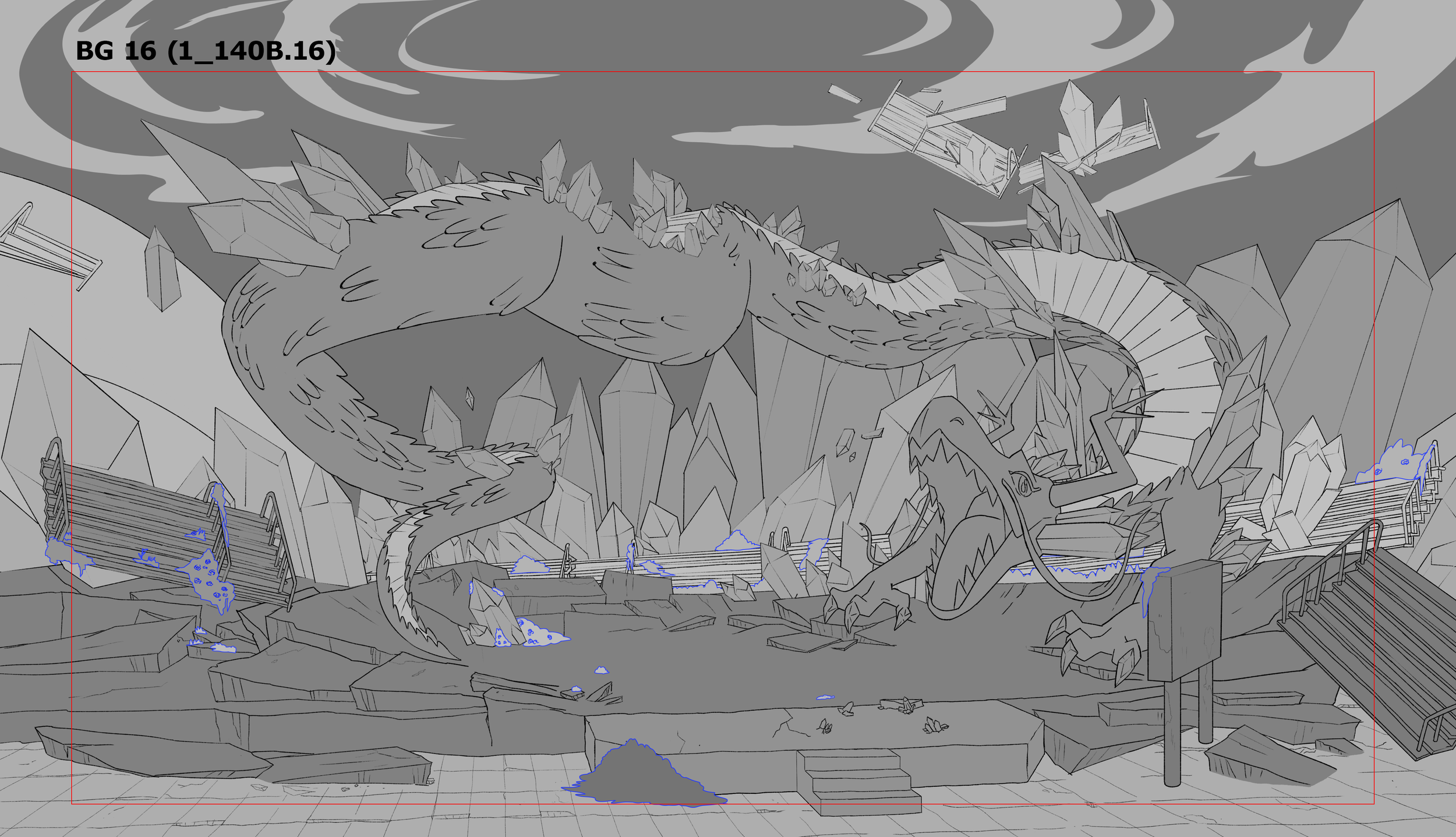Click the BG 16 (1_140B.16) title label
The width and height of the screenshot is (1456, 837).
(205, 51)
